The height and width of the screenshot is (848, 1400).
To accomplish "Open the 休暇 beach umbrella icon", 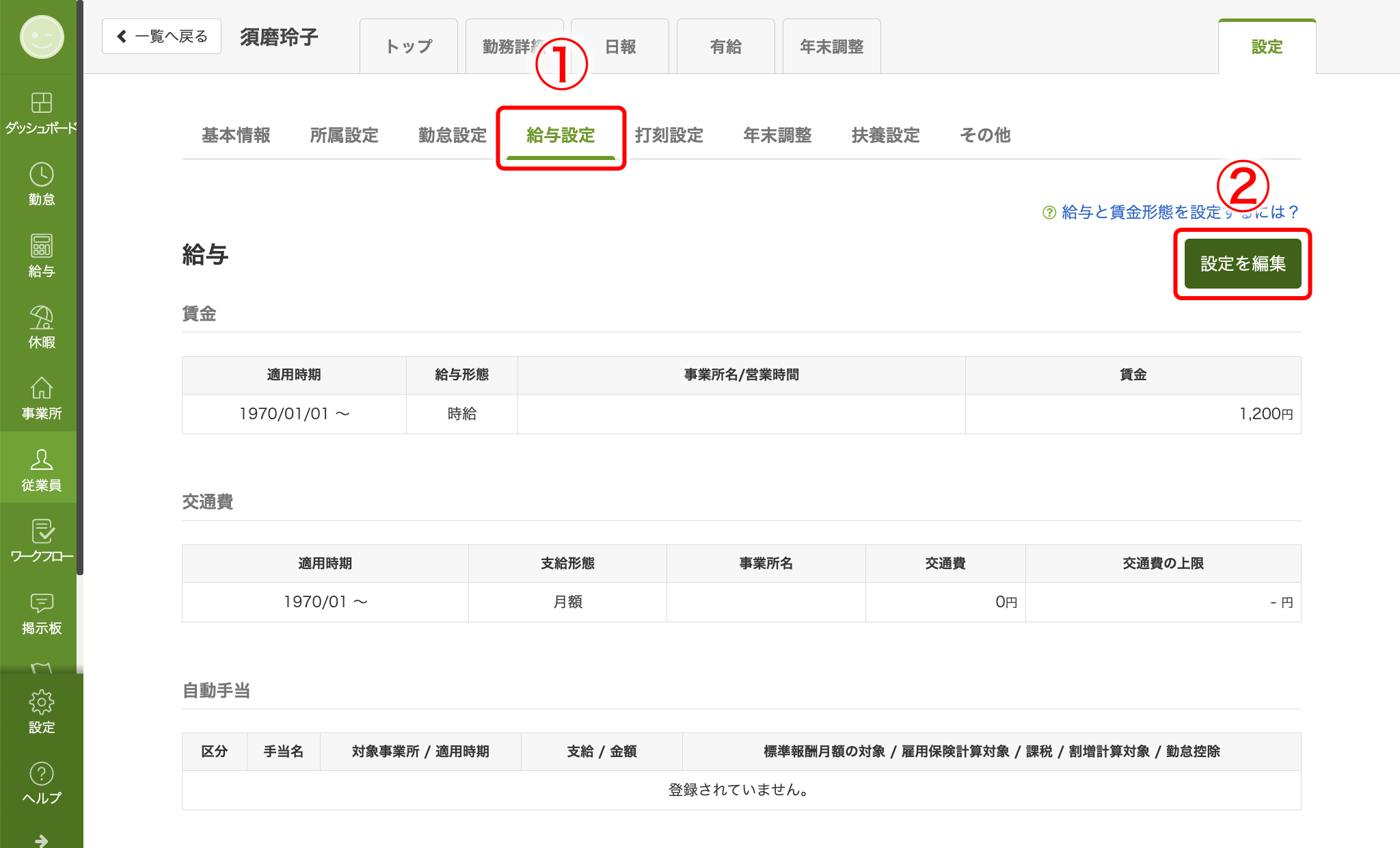I will [41, 318].
